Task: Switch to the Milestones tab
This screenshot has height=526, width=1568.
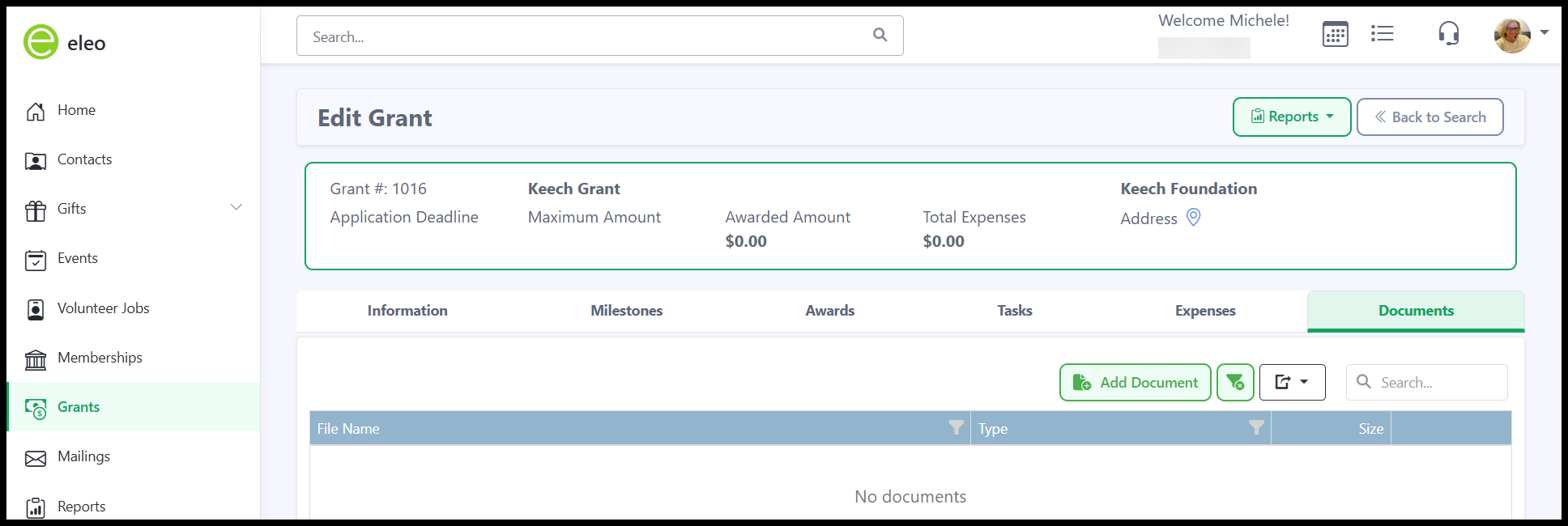Action: coord(626,311)
